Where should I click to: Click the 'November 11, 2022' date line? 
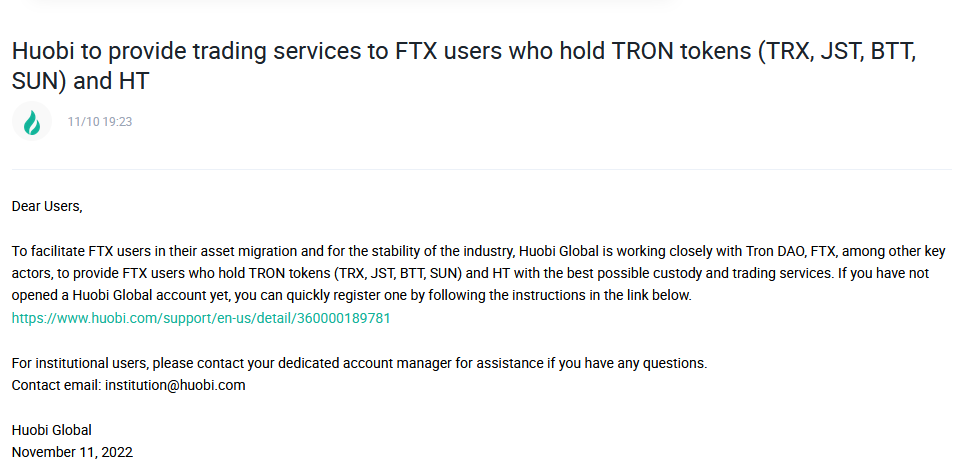pyautogui.click(x=72, y=452)
